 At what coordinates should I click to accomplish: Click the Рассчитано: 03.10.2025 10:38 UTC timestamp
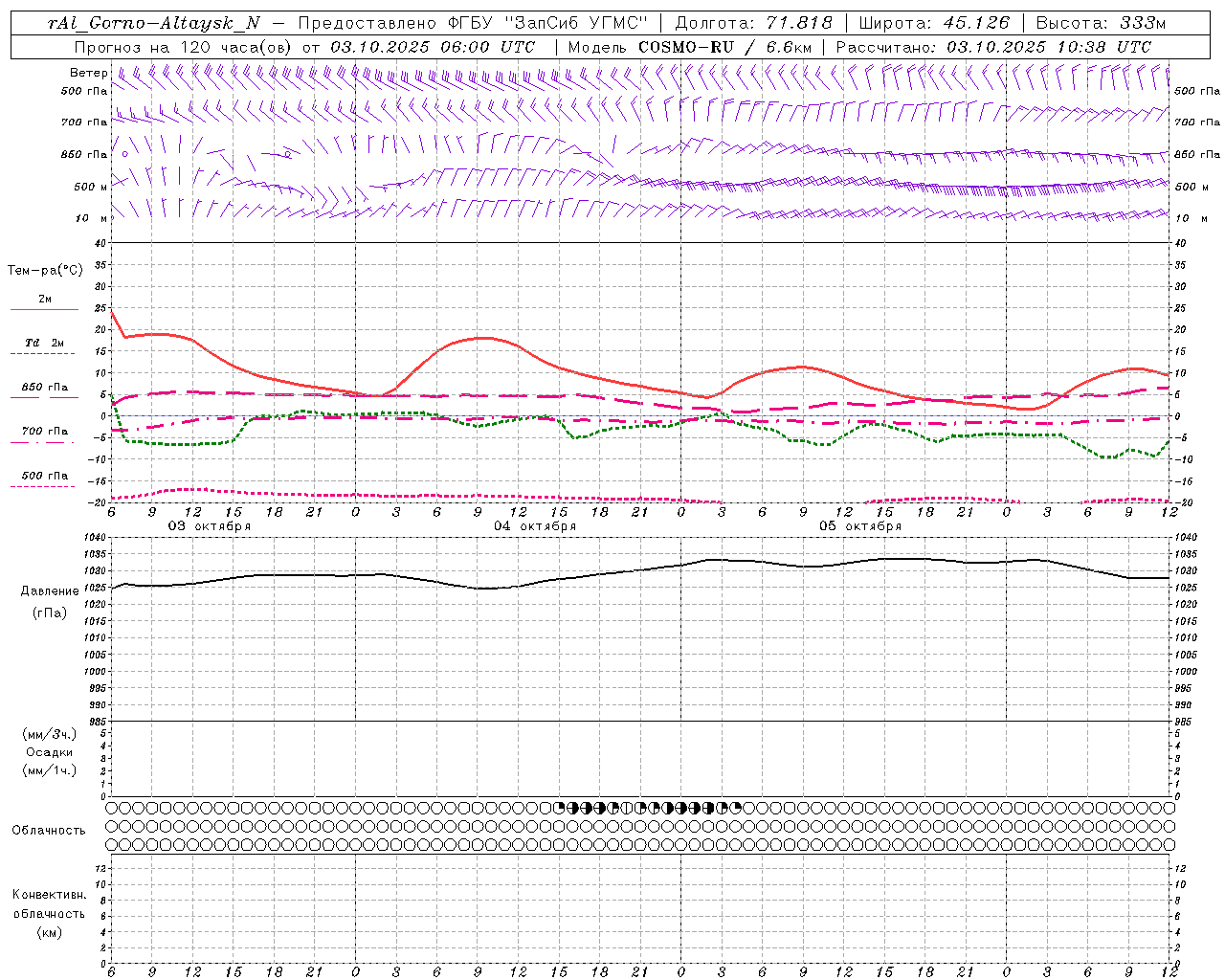[x=993, y=47]
